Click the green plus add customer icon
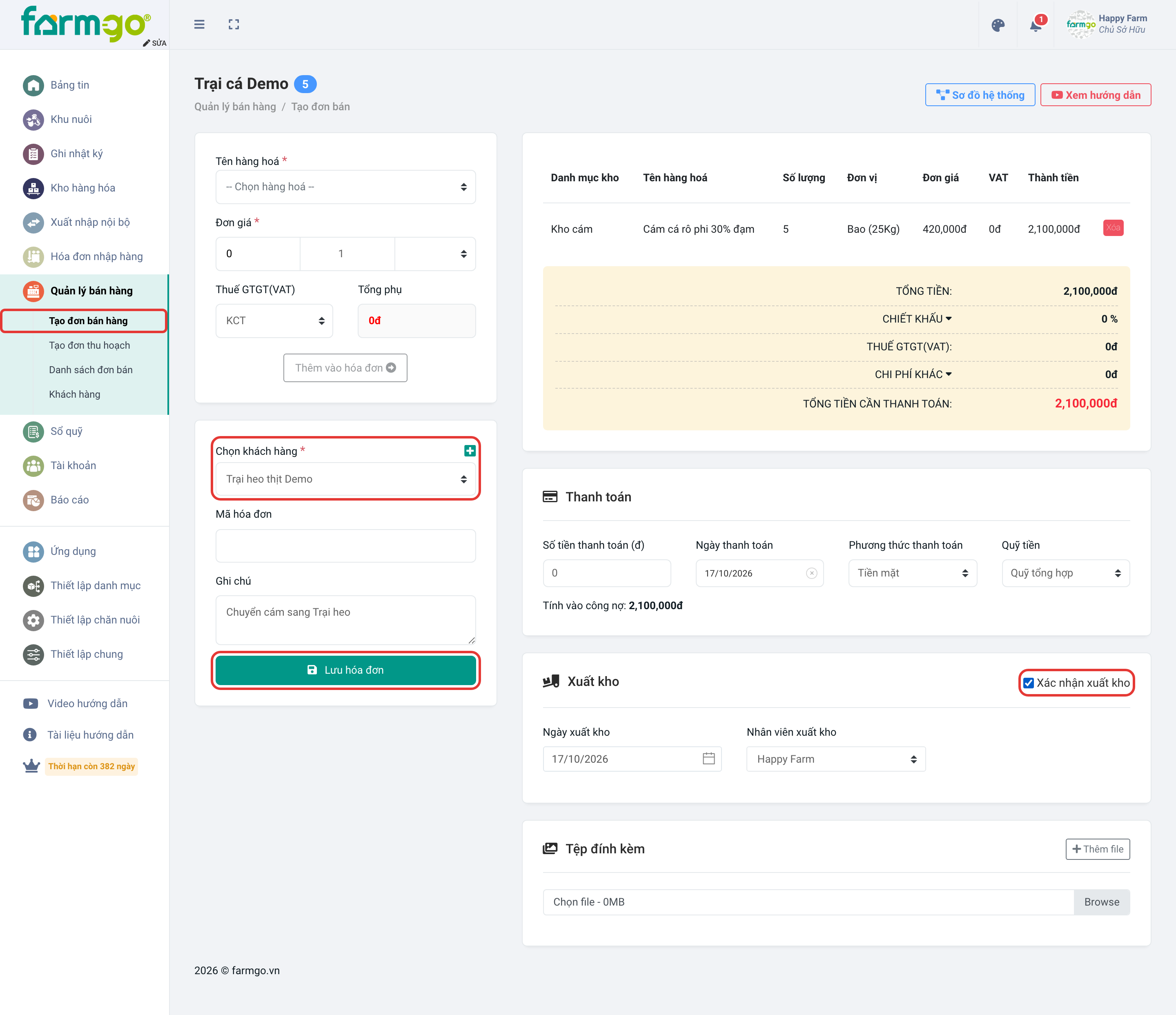Screen dimensions: 1176x1015 470,450
